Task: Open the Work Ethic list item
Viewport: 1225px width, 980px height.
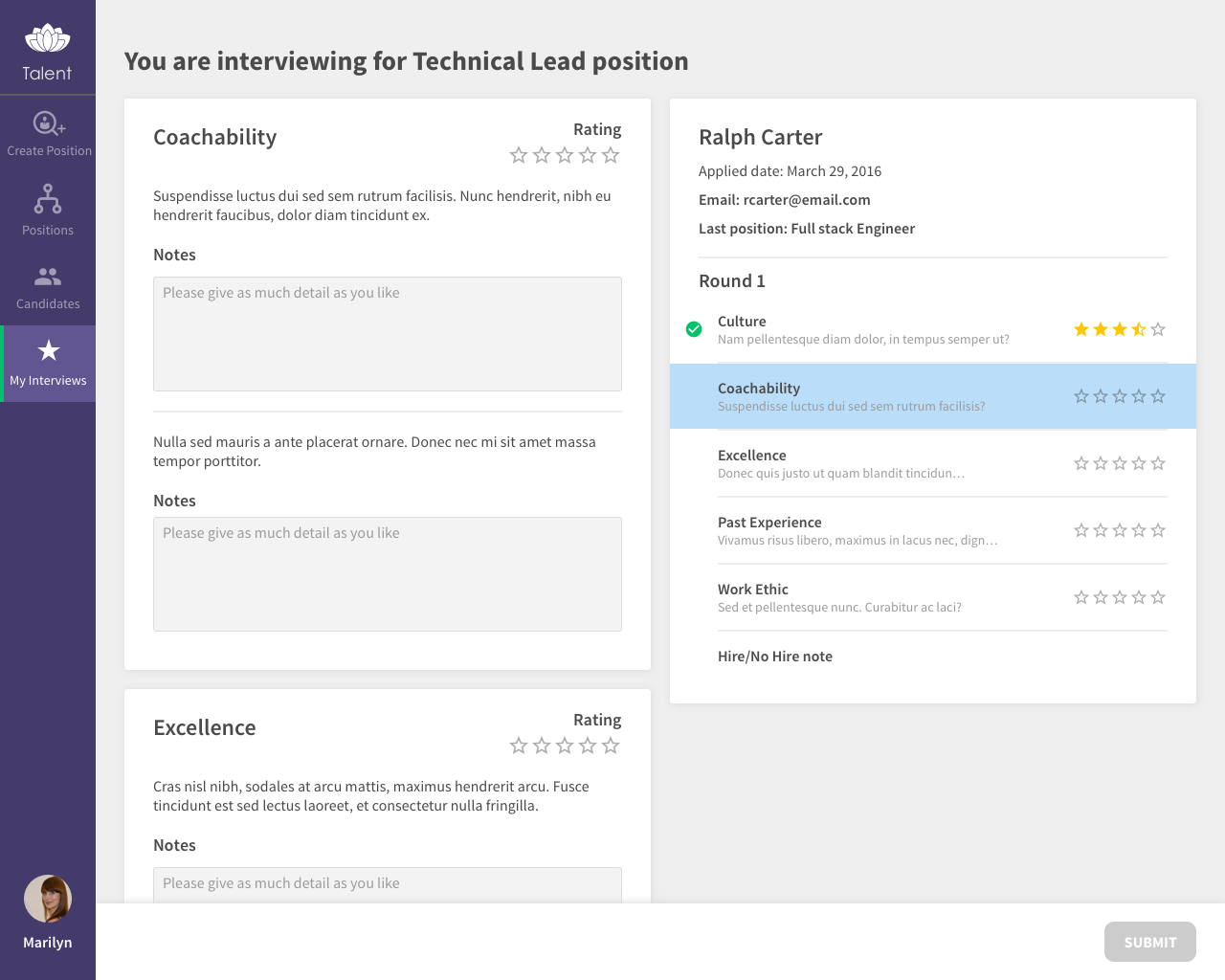Action: pyautogui.click(x=933, y=597)
